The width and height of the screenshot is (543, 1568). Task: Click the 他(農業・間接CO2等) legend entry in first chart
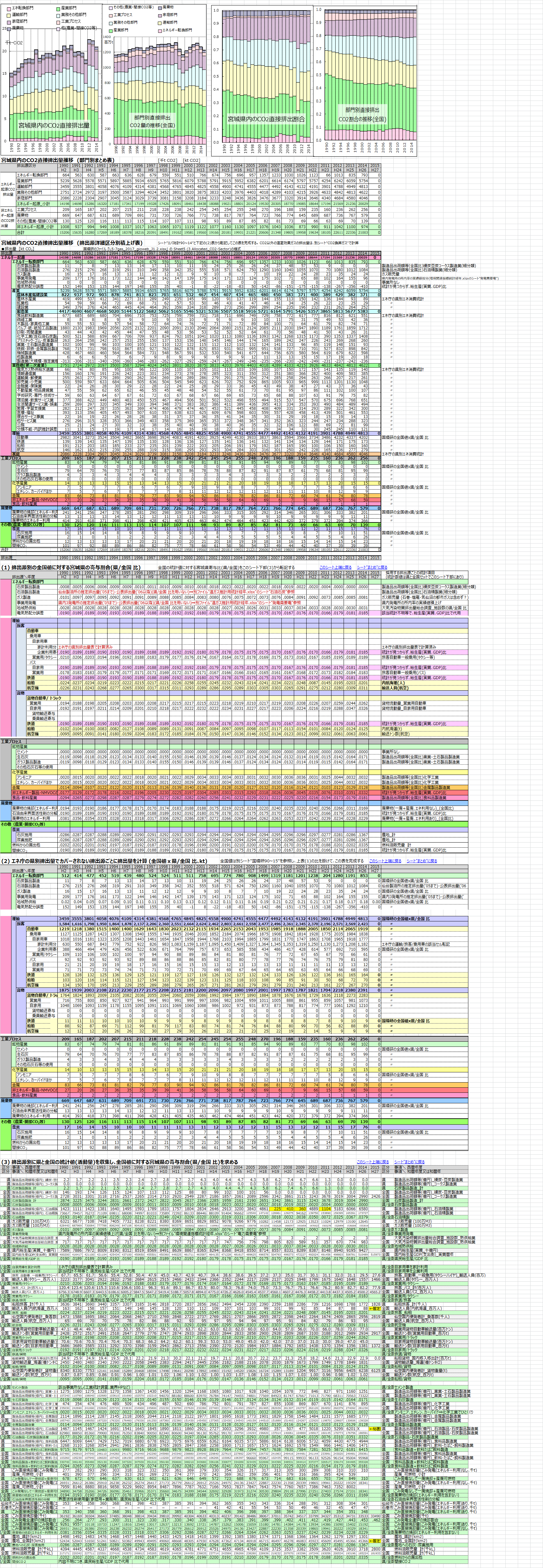click(77, 28)
